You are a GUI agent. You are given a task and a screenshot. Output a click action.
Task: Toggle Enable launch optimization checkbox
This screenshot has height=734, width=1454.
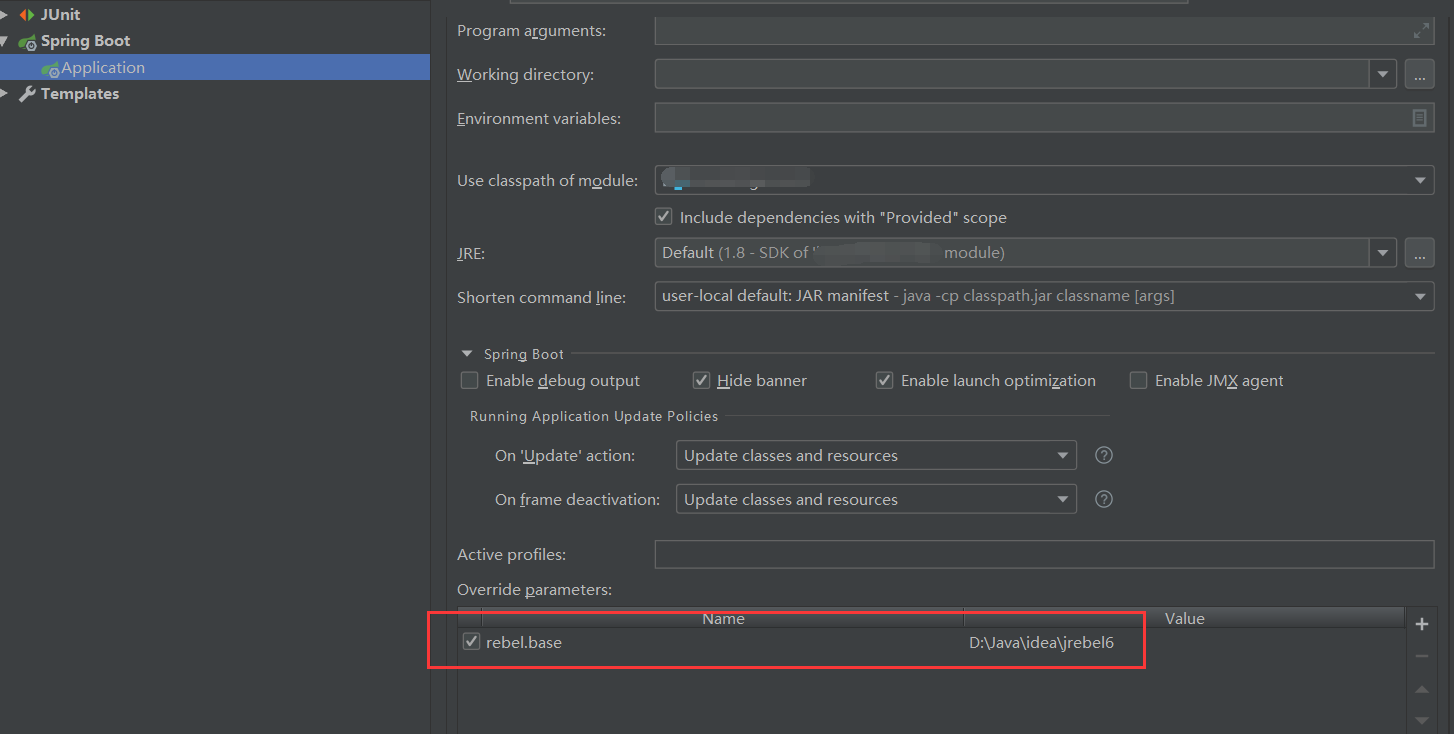[884, 380]
